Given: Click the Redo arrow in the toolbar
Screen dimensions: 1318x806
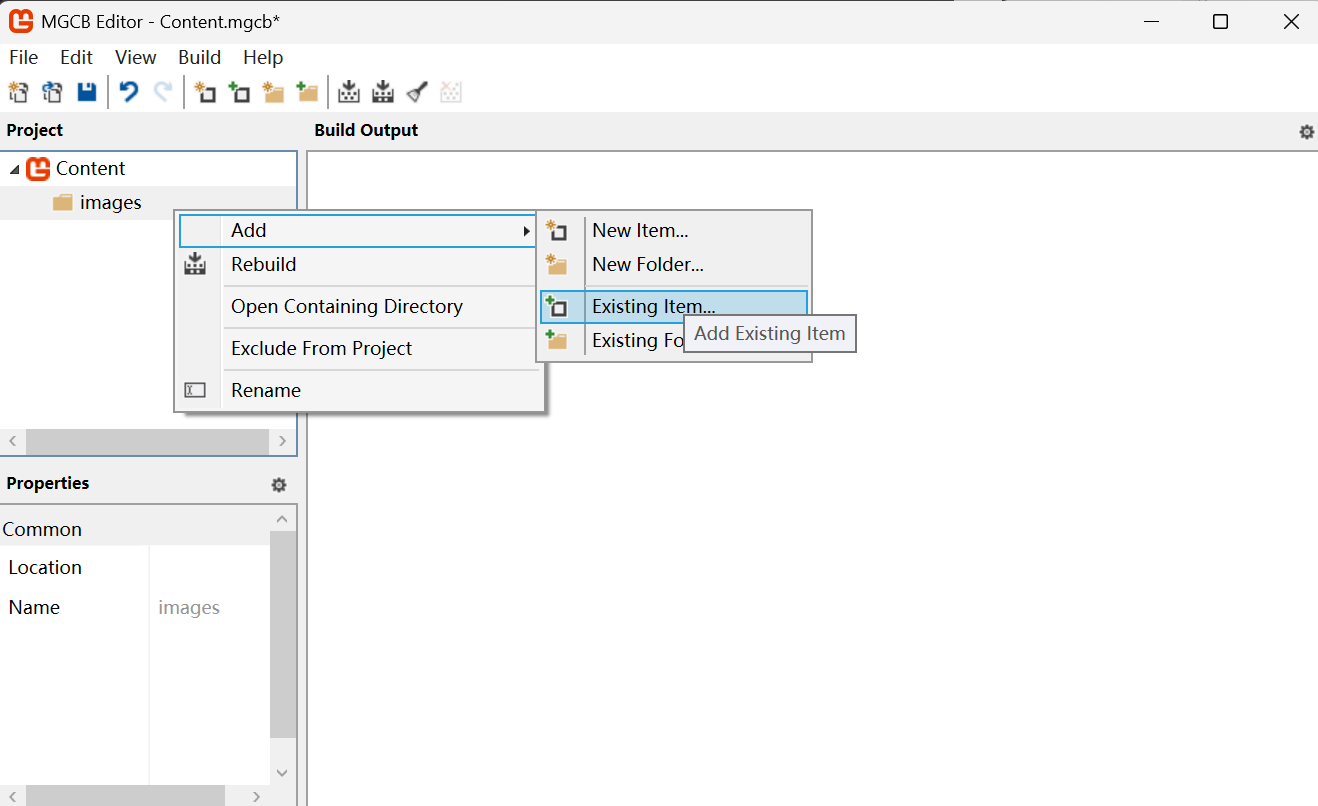Looking at the screenshot, I should [x=162, y=93].
